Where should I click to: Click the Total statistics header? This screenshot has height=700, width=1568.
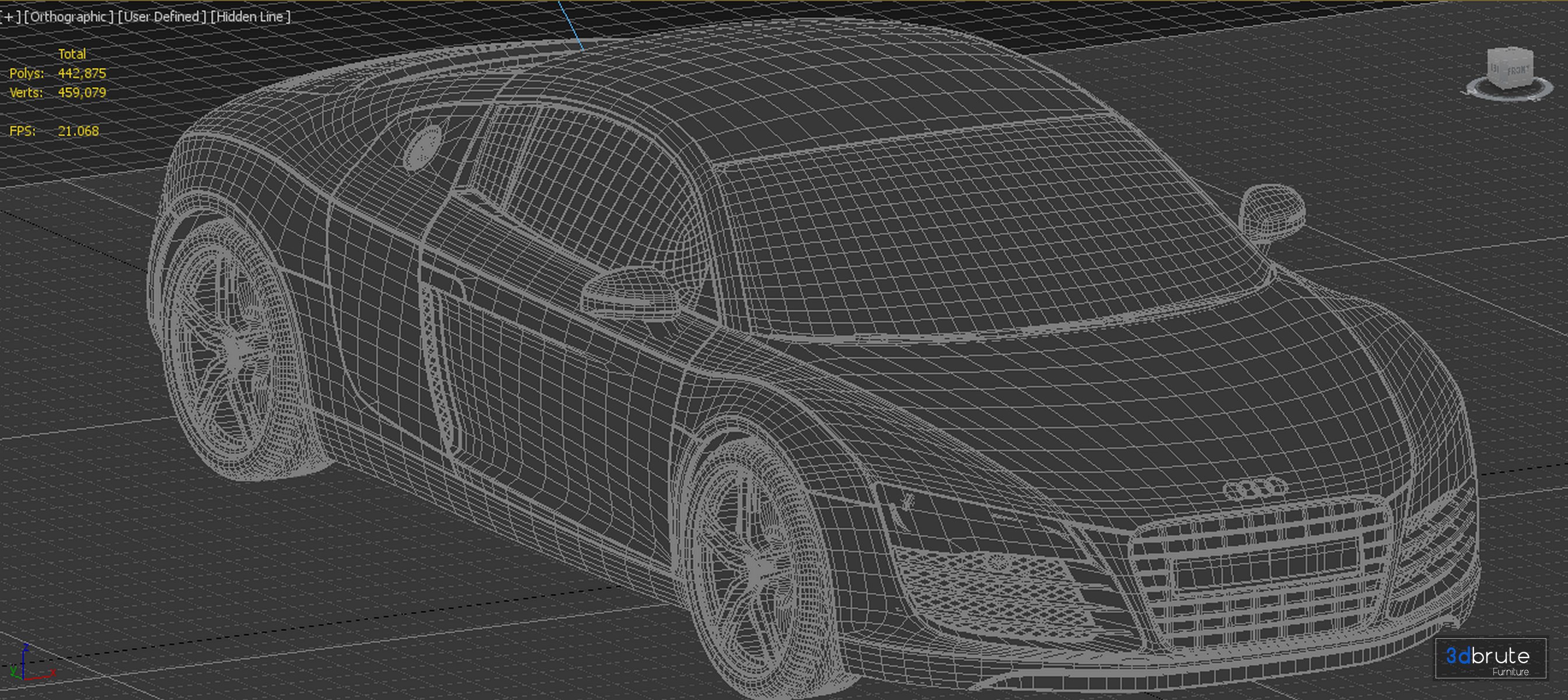[x=72, y=54]
